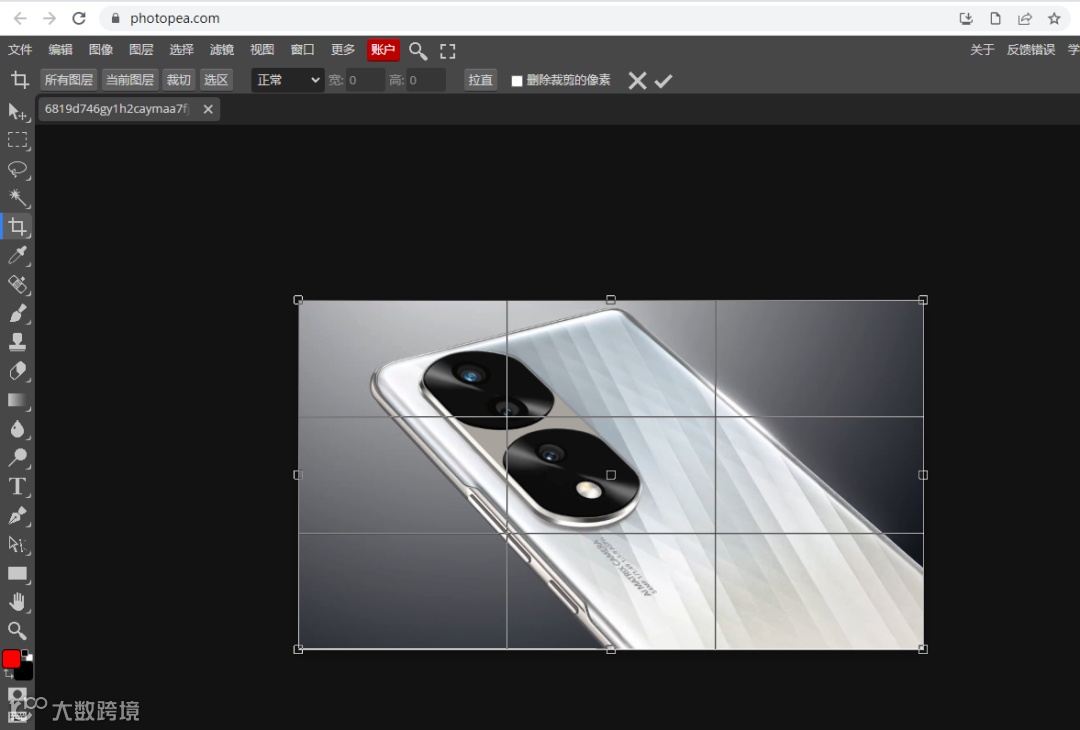Open the 窗口 menu
The width and height of the screenshot is (1080, 730).
[x=302, y=50]
